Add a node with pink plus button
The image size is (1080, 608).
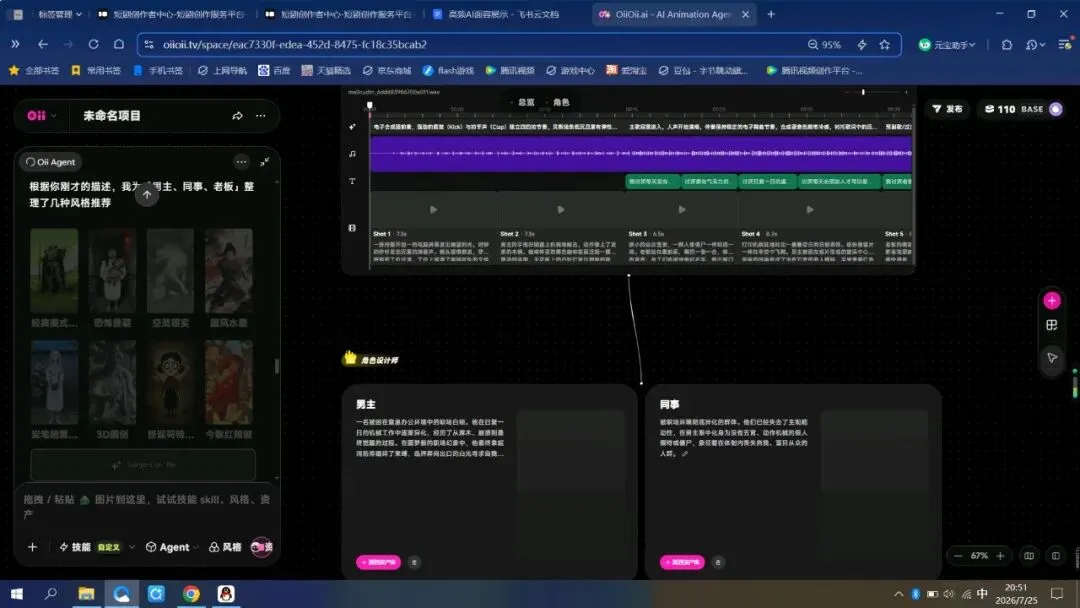click(1052, 300)
